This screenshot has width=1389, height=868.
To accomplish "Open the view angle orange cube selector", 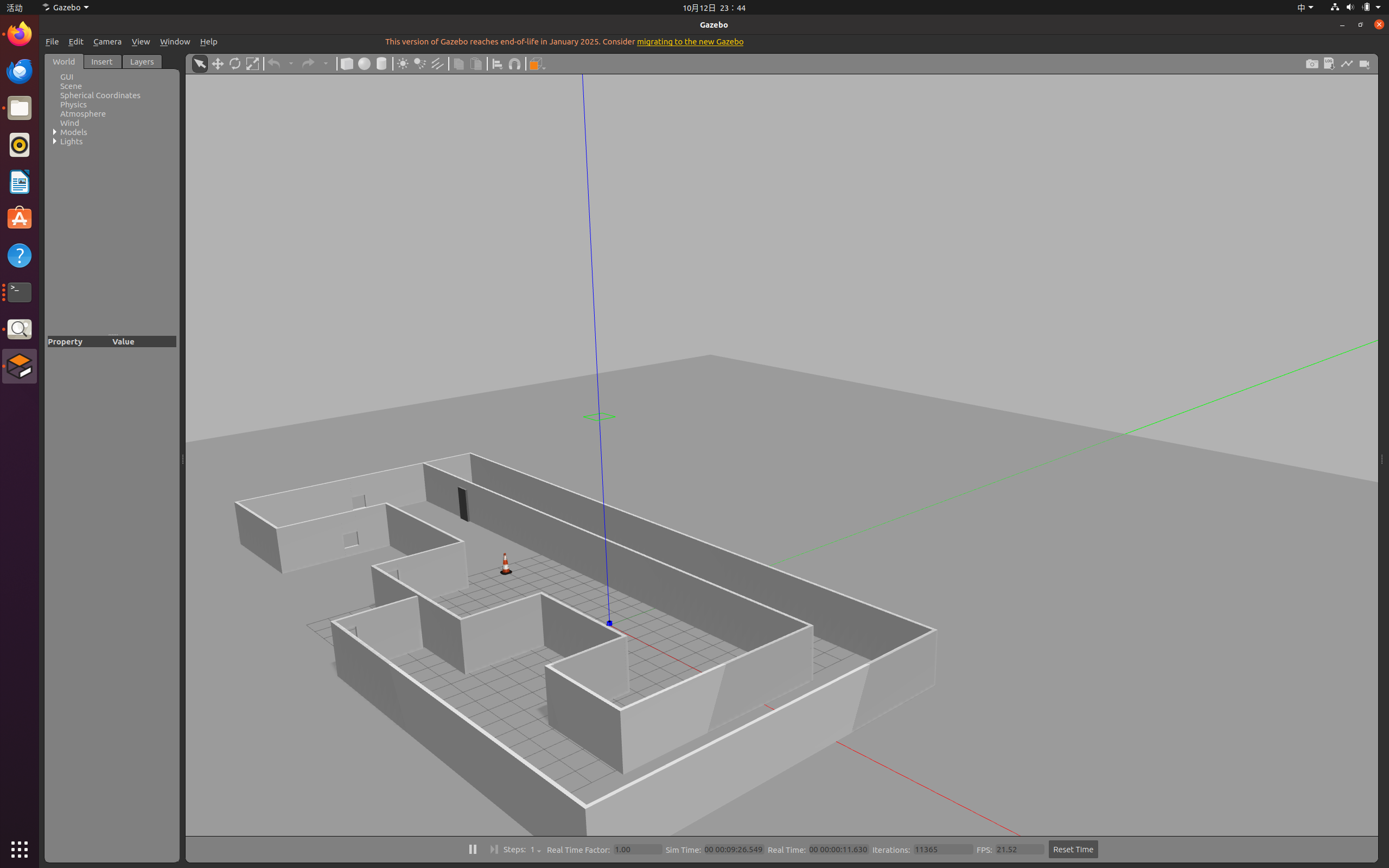I will (x=537, y=63).
